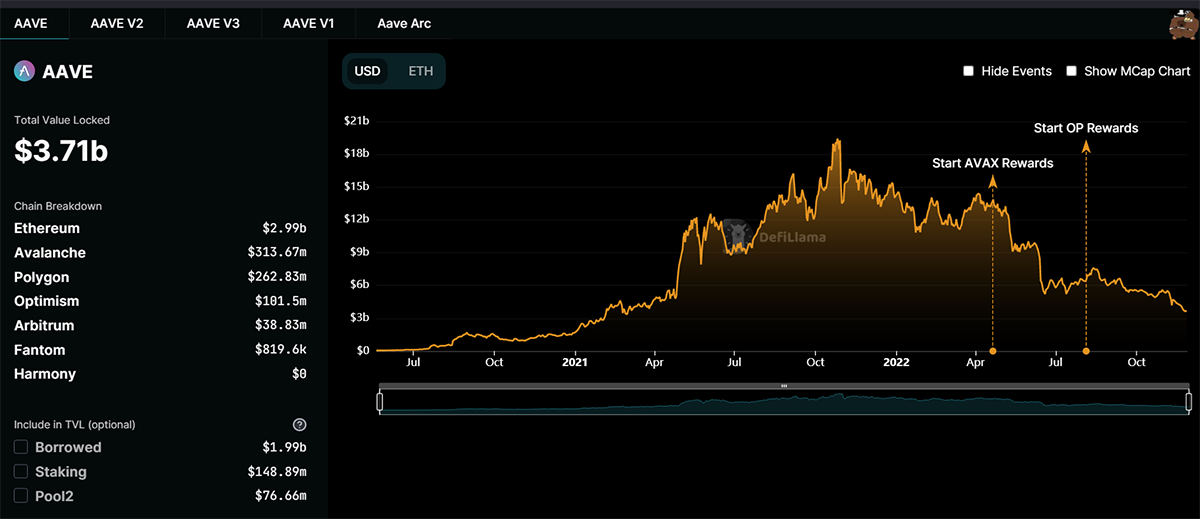Switch to the AAVE V3 tab
The height and width of the screenshot is (519, 1200).
213,22
